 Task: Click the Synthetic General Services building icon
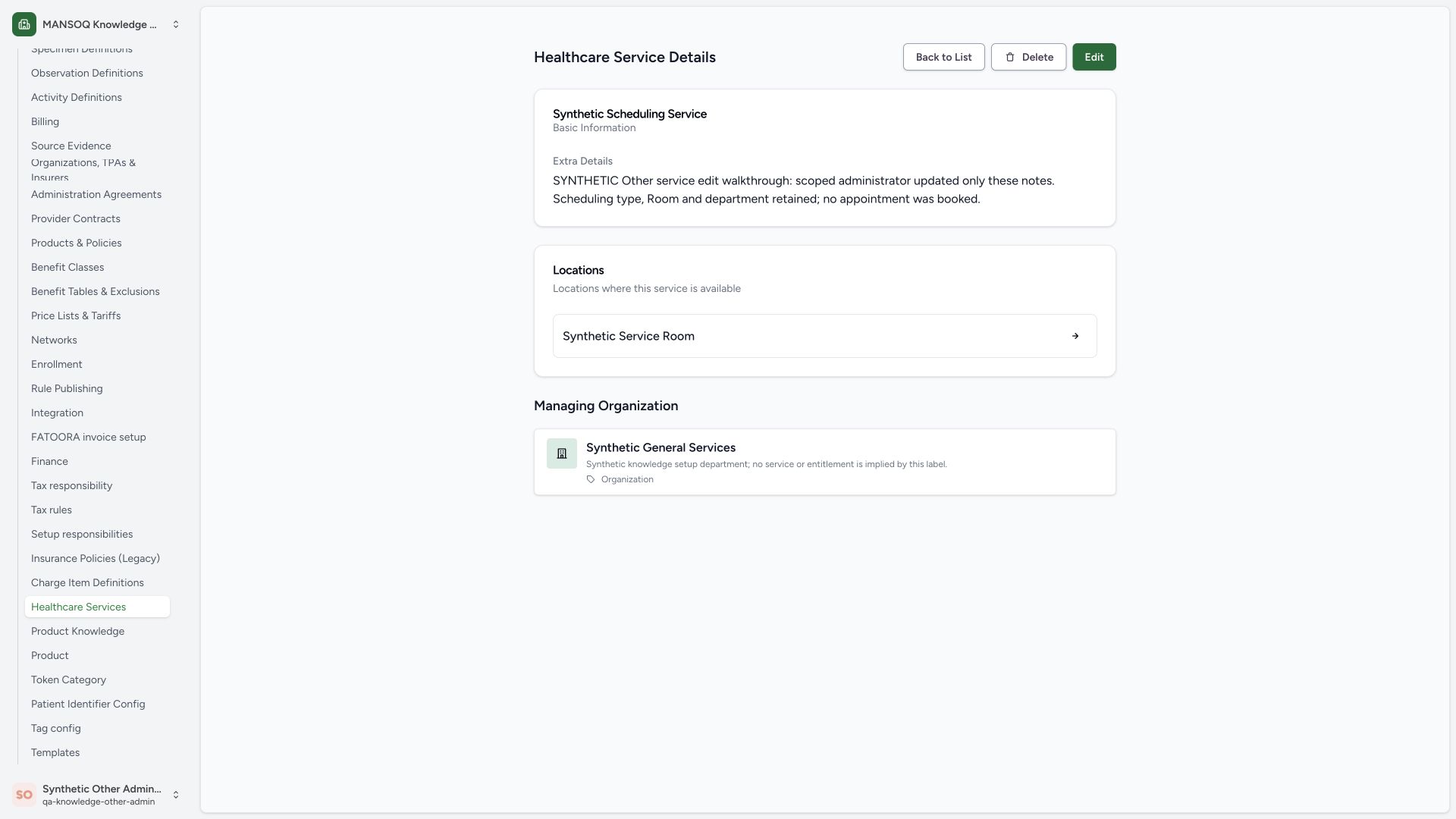pyautogui.click(x=562, y=453)
